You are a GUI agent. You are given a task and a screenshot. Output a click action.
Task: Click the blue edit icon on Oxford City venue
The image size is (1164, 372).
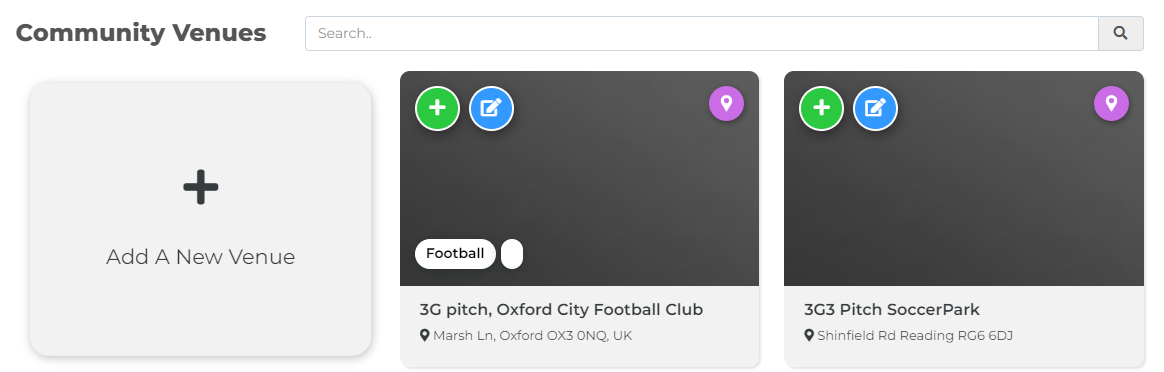pyautogui.click(x=491, y=108)
